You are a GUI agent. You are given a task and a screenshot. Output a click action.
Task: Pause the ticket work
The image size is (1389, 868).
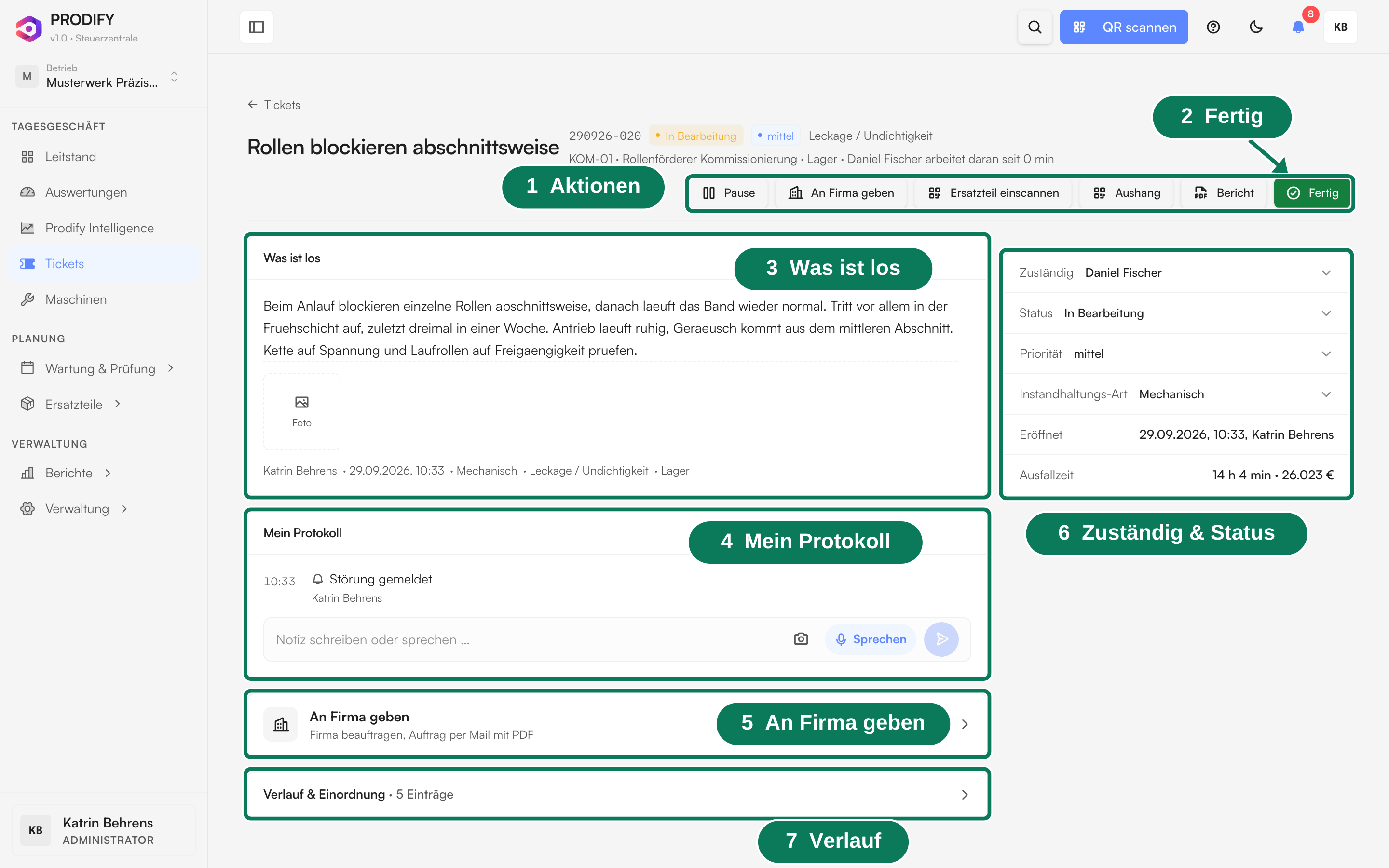[729, 193]
